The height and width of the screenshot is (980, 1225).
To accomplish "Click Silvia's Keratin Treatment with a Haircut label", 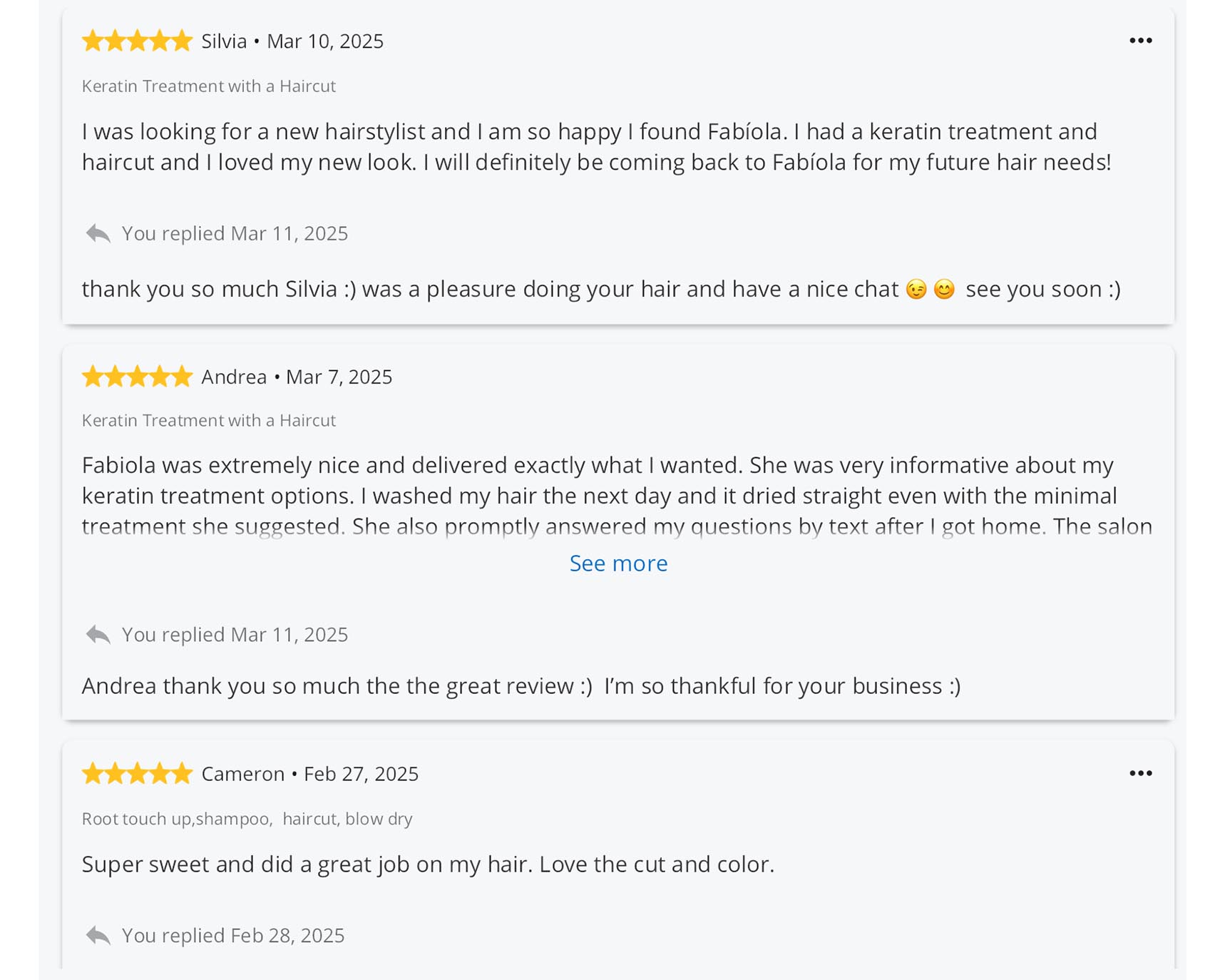I will (208, 86).
